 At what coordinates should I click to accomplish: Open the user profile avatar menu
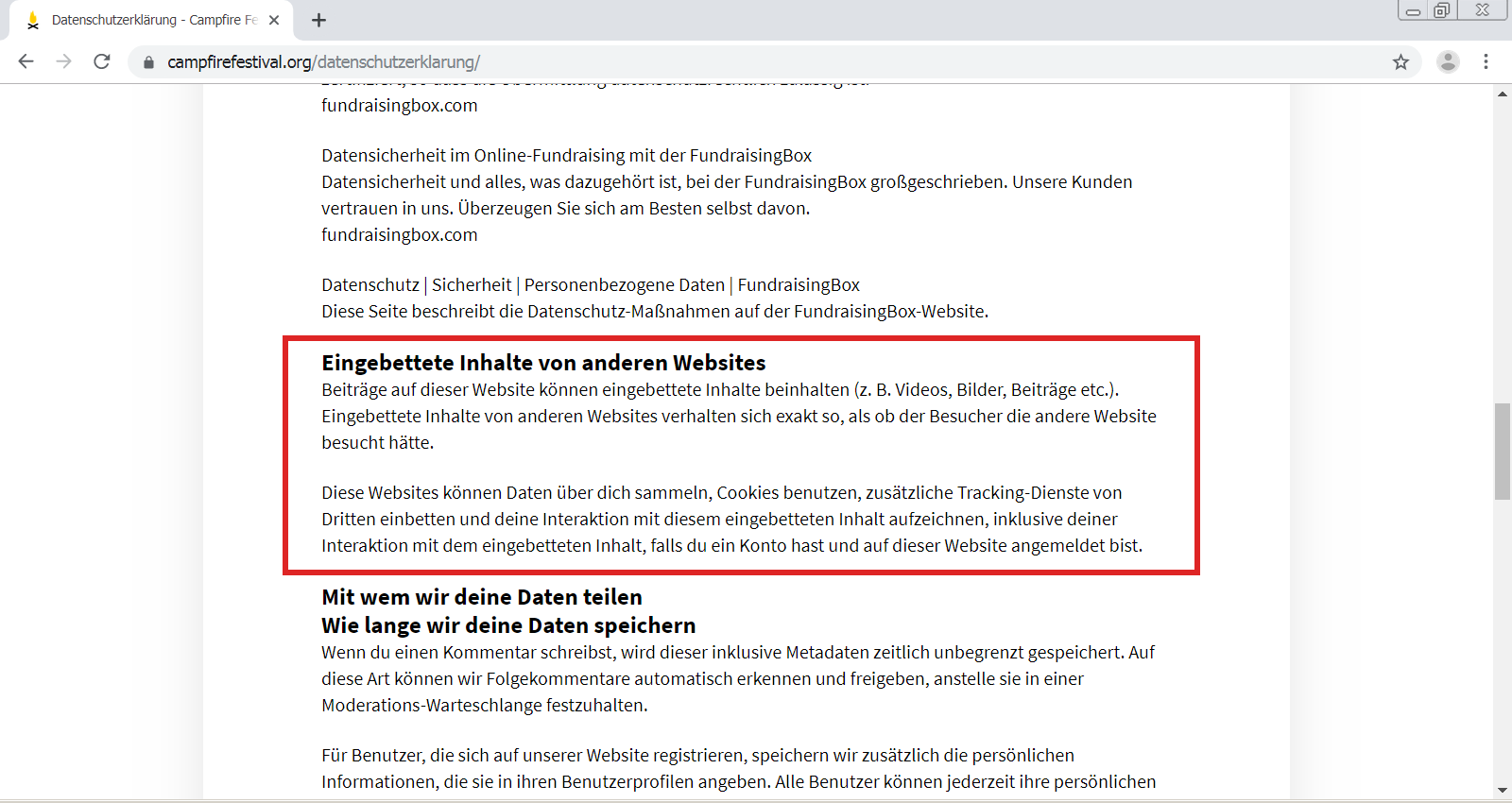point(1448,62)
